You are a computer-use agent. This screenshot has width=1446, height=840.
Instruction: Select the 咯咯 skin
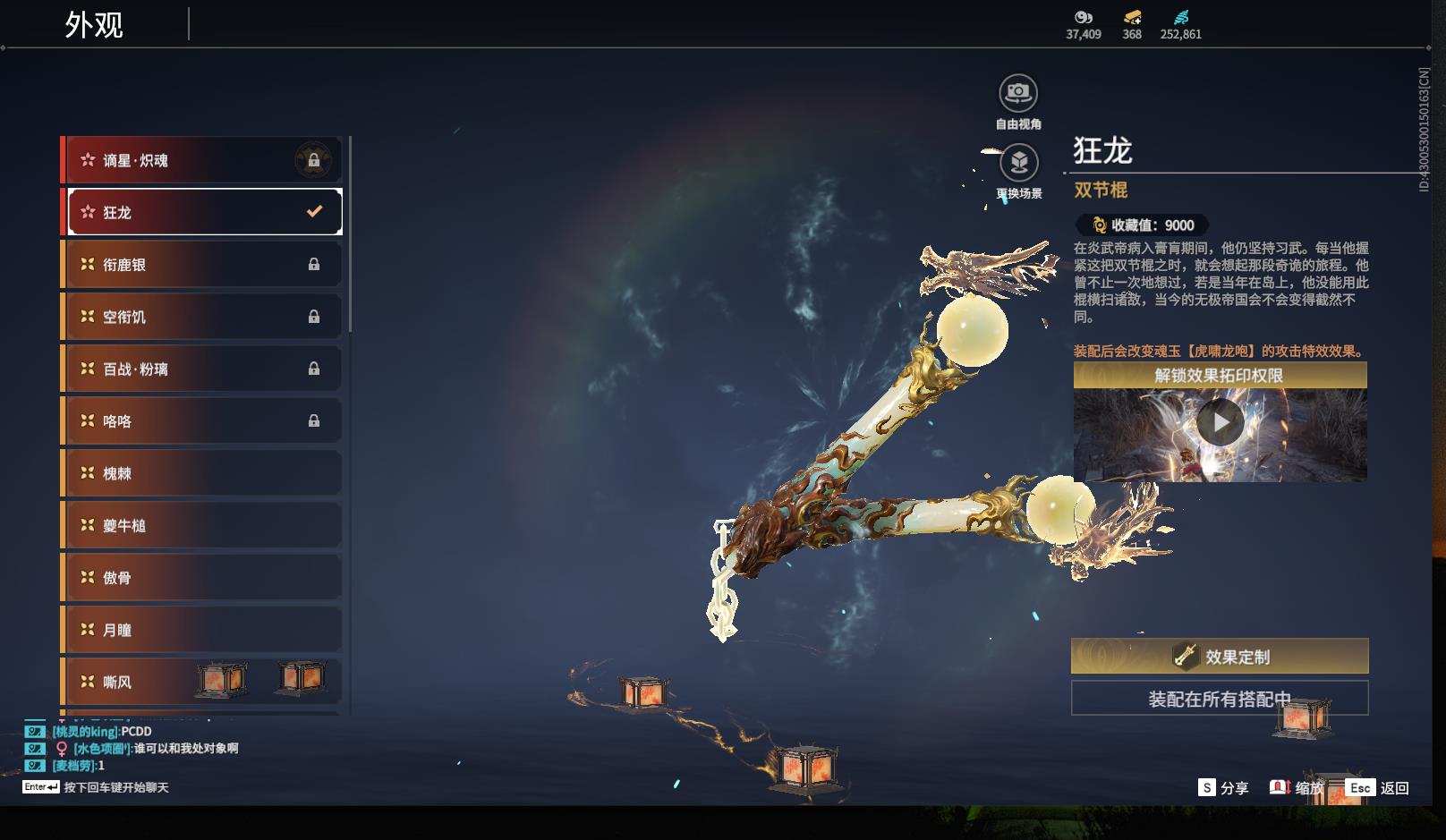pyautogui.click(x=201, y=420)
